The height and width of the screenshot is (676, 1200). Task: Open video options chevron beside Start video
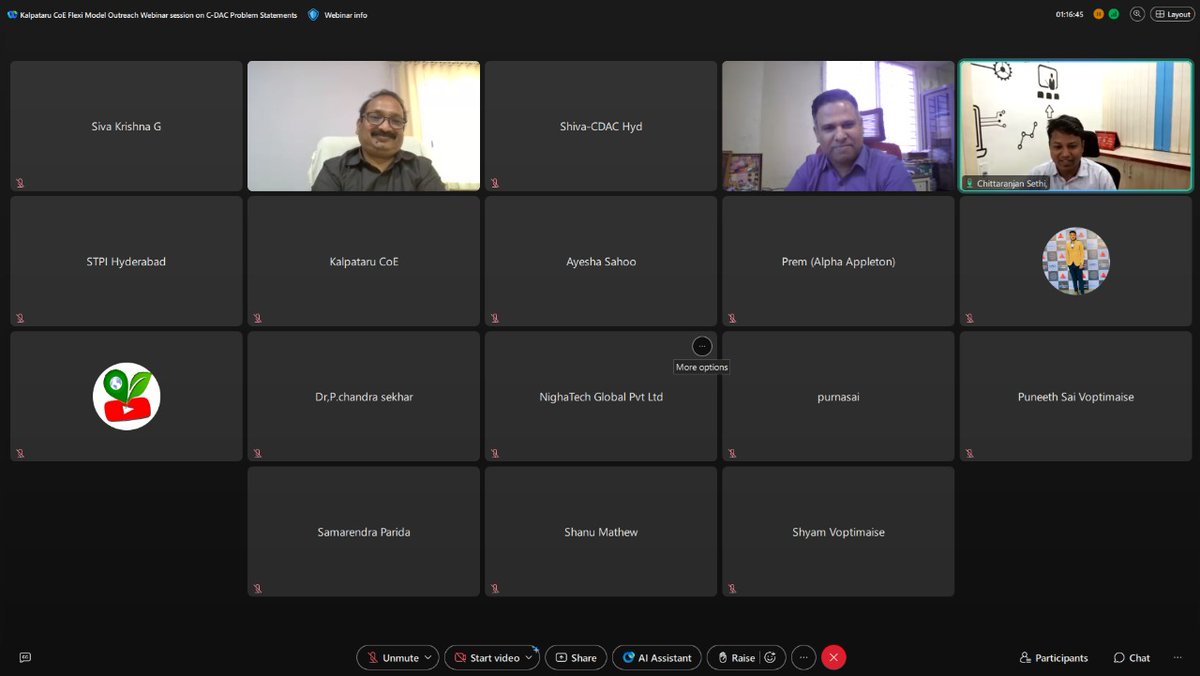click(x=530, y=657)
